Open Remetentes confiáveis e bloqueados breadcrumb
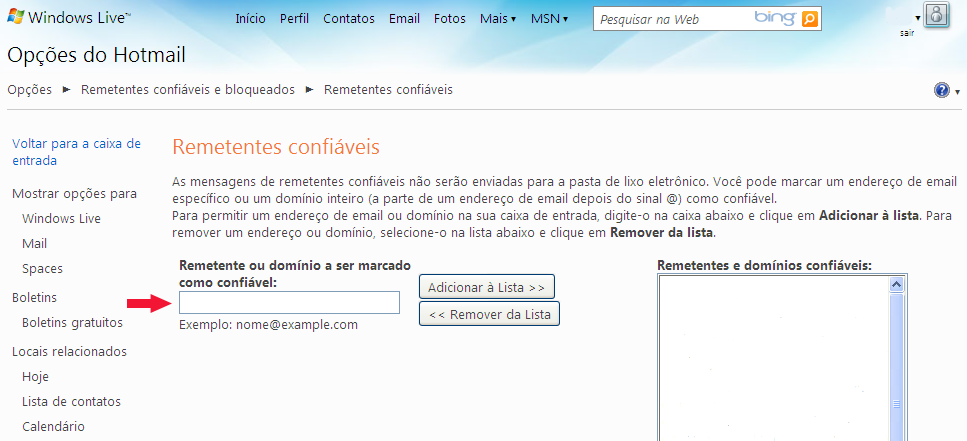The width and height of the screenshot is (967, 441). pos(188,90)
